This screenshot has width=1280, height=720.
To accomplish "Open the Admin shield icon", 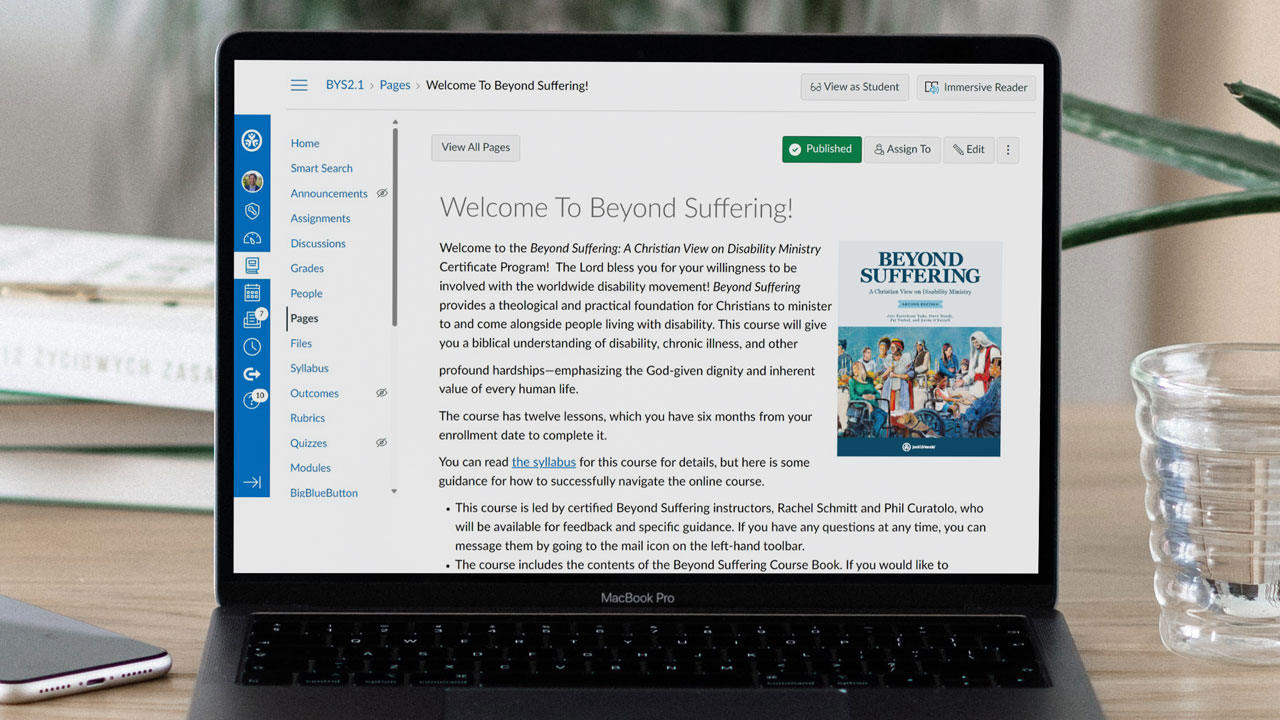I will (252, 211).
